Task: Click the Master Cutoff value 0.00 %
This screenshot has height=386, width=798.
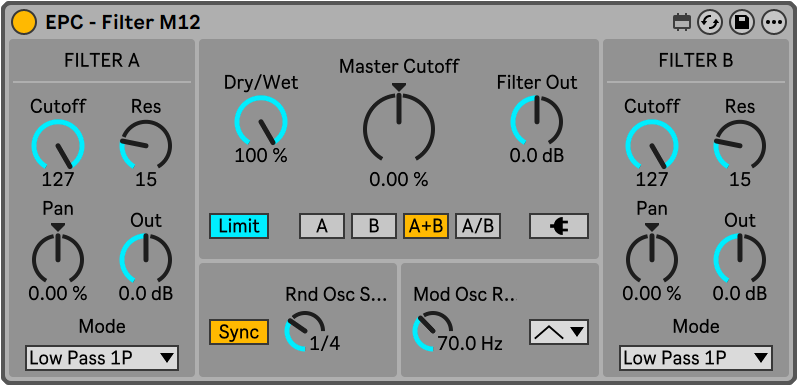Action: (399, 179)
